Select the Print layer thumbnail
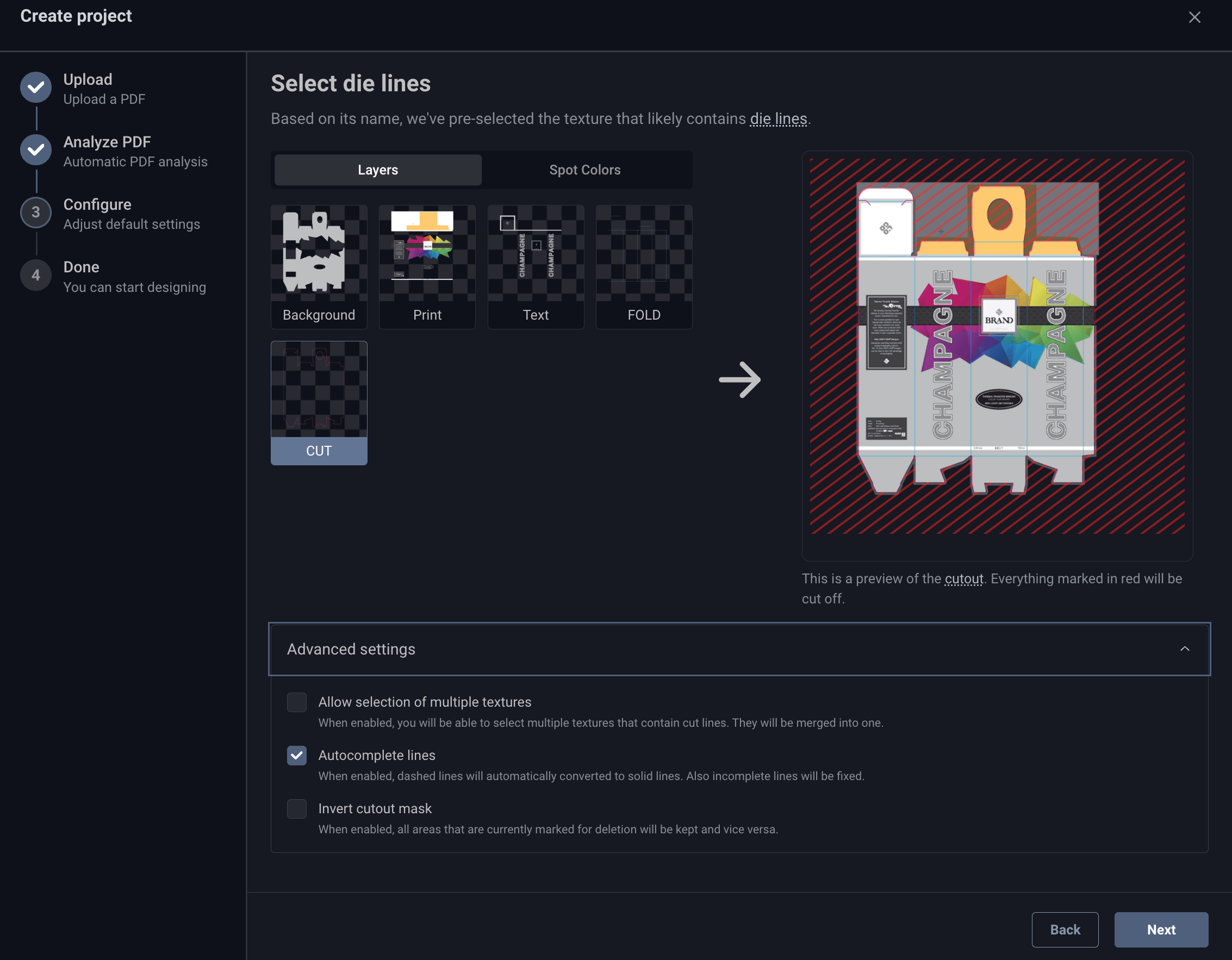Screen dimensions: 1232x960 point(427,267)
